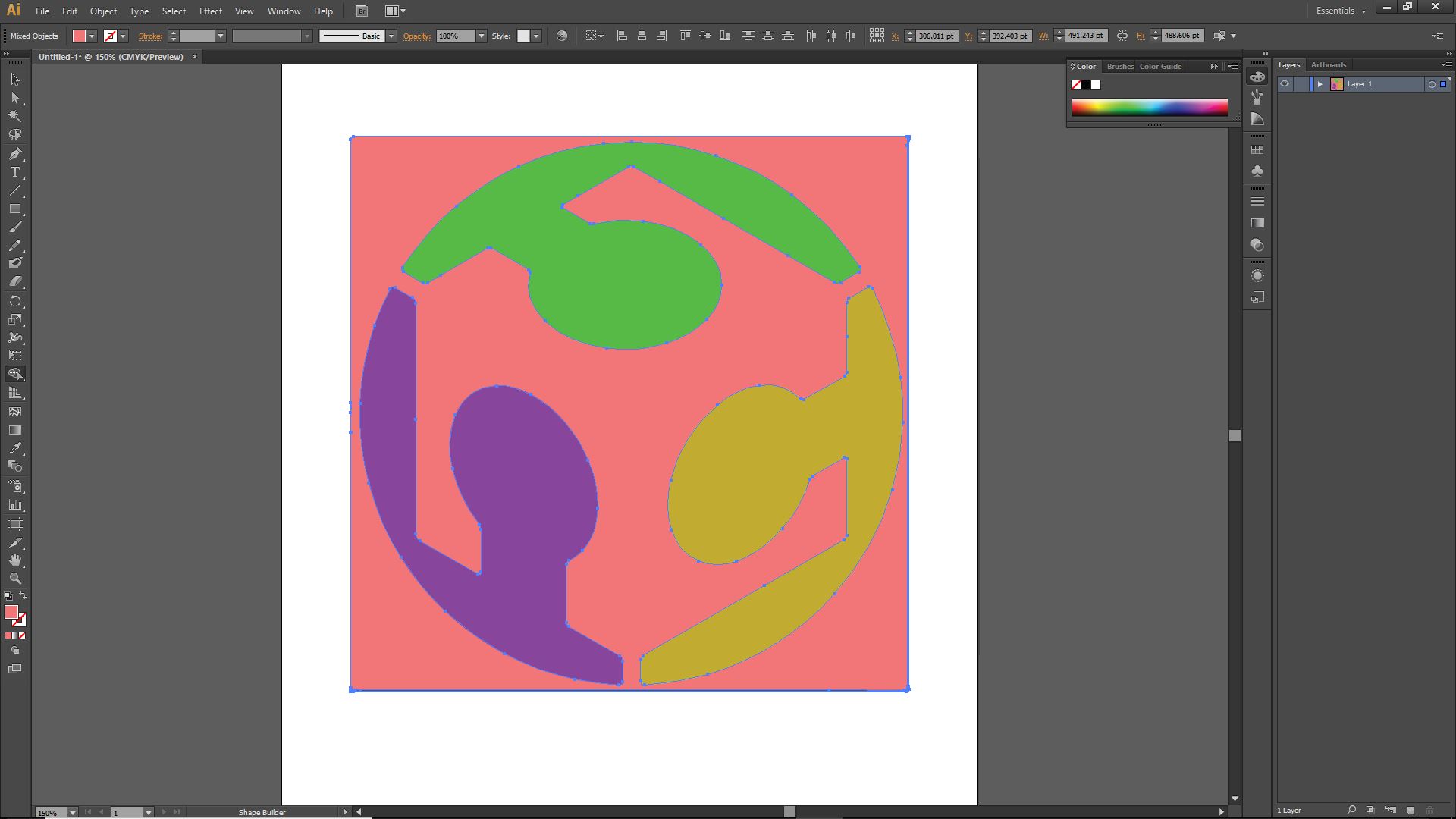Select the Hand tool
This screenshot has width=1456, height=819.
click(x=15, y=560)
